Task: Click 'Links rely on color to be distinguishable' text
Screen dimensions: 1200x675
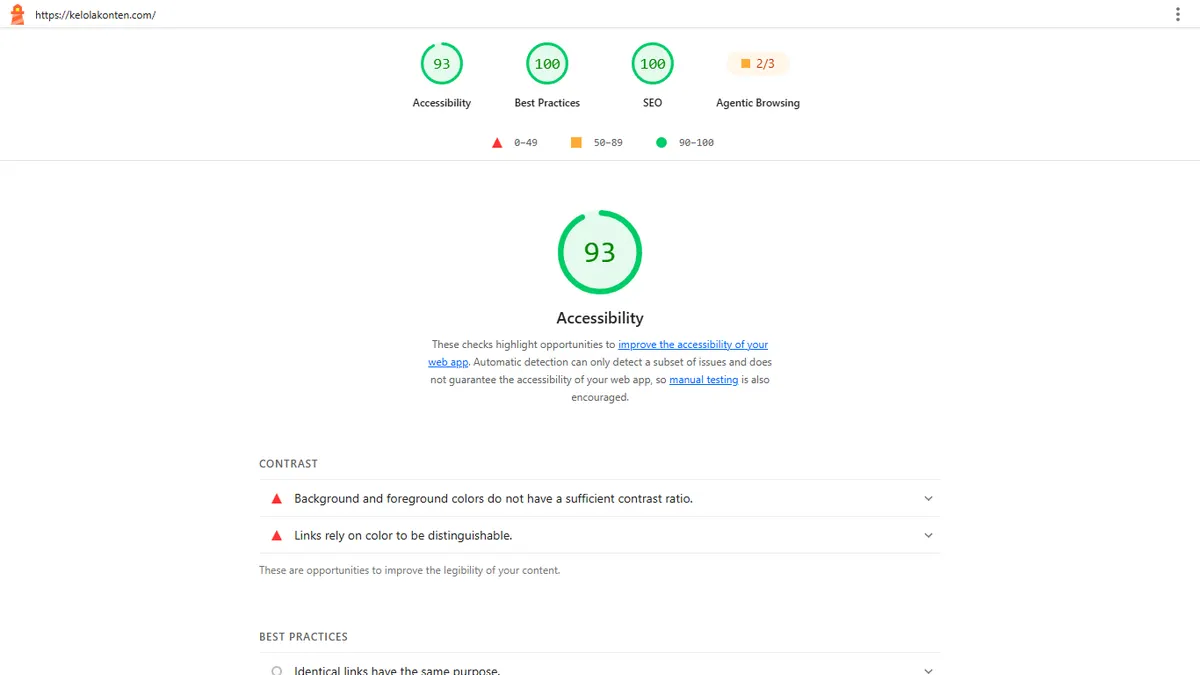Action: [x=403, y=535]
